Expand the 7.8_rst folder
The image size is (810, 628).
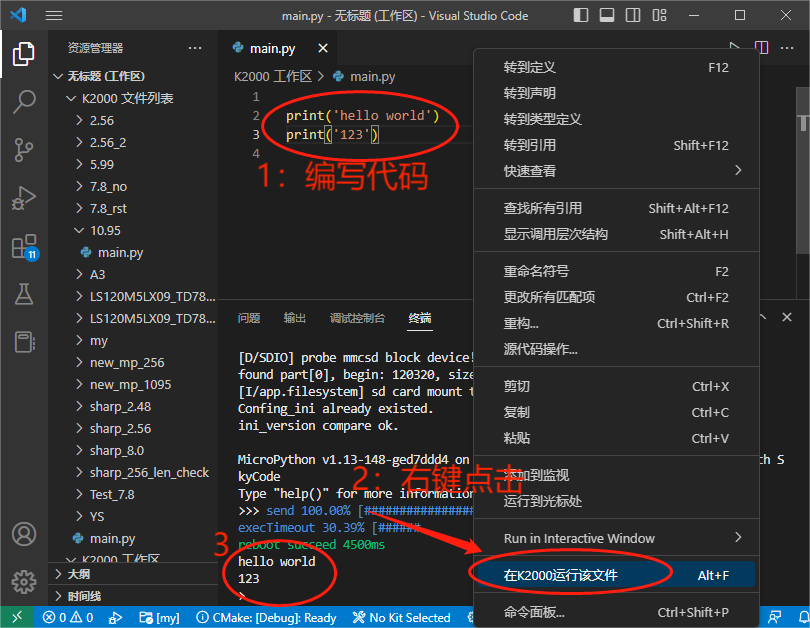tap(133, 209)
